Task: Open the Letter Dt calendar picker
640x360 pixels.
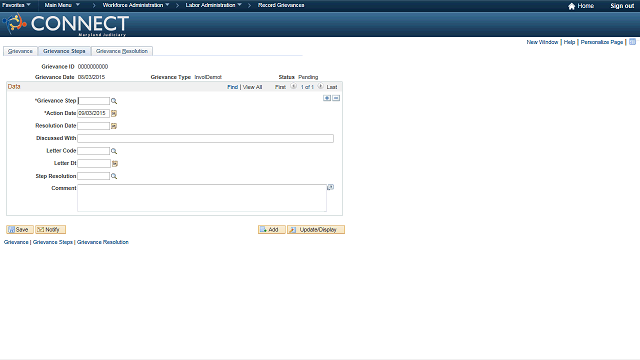Action: 115,164
